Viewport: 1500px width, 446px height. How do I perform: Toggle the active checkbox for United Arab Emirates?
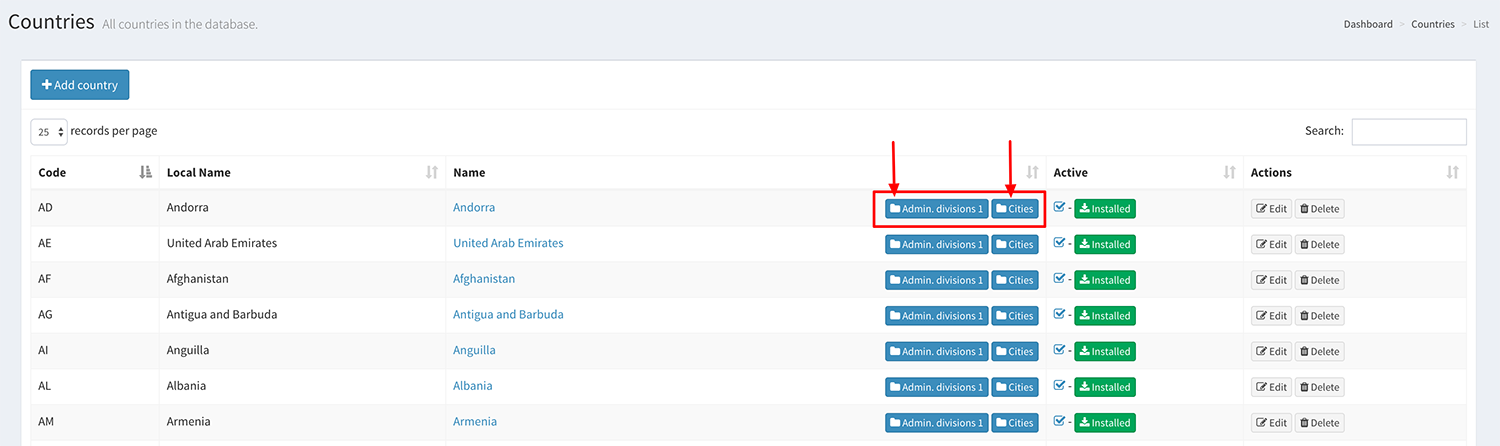click(x=1060, y=242)
